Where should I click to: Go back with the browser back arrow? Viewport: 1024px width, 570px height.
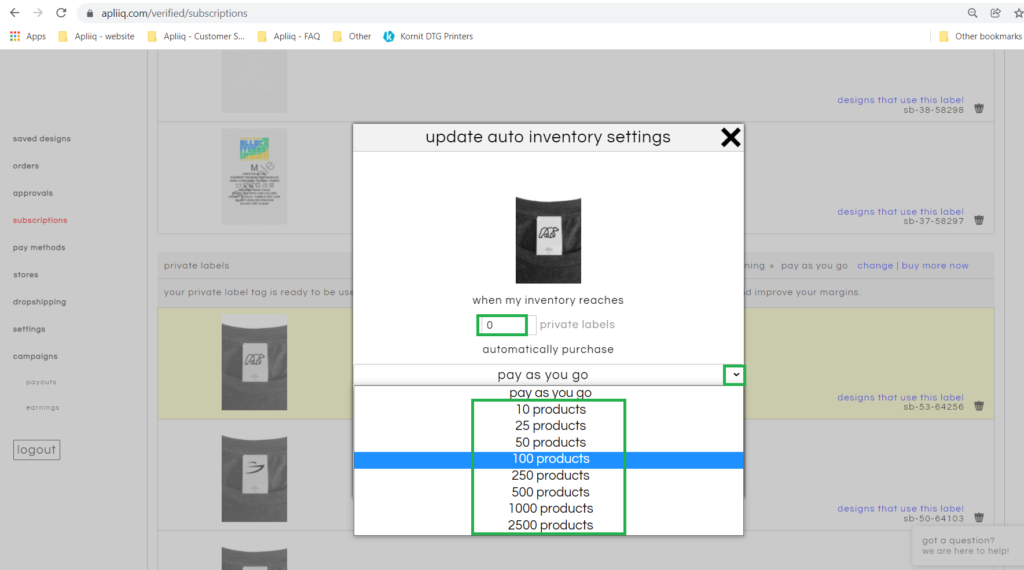[x=14, y=13]
